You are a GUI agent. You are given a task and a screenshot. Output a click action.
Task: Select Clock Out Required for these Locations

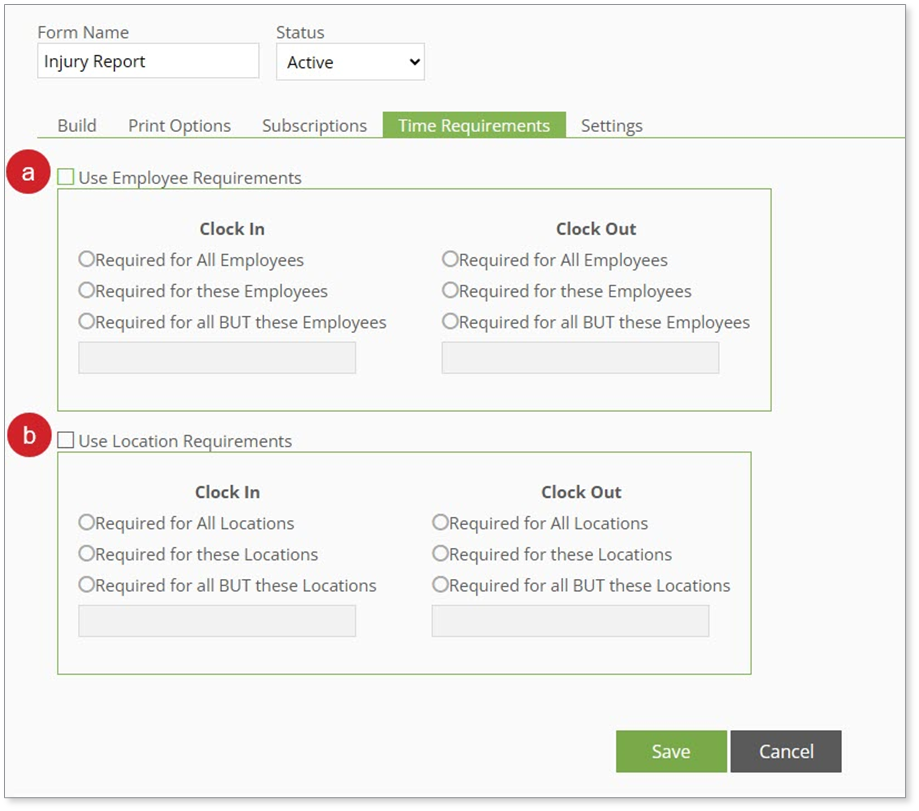(441, 554)
